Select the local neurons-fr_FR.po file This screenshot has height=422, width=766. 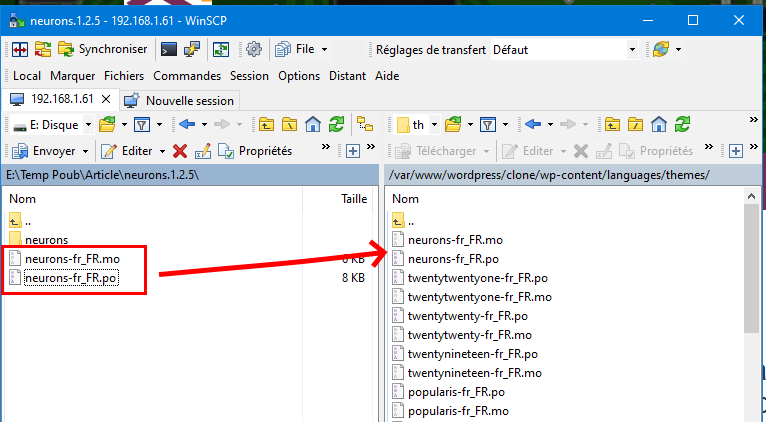(x=71, y=278)
